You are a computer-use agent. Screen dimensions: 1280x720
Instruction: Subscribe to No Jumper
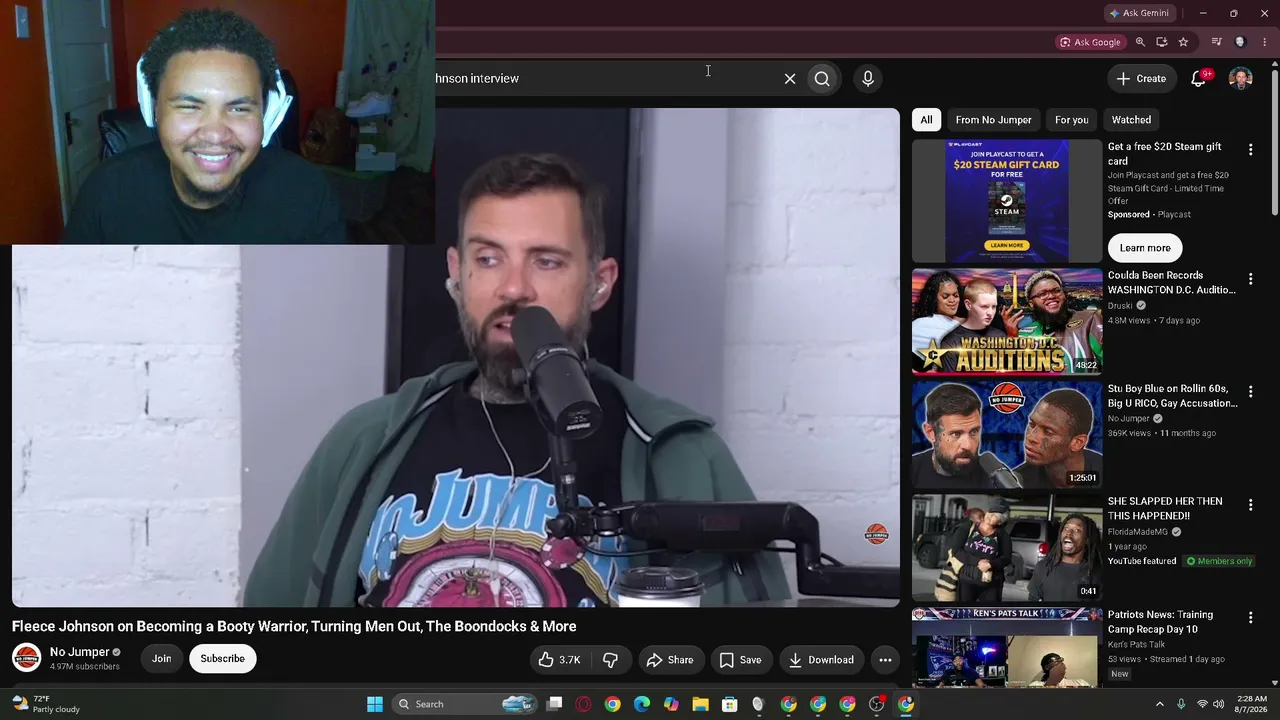pyautogui.click(x=222, y=659)
